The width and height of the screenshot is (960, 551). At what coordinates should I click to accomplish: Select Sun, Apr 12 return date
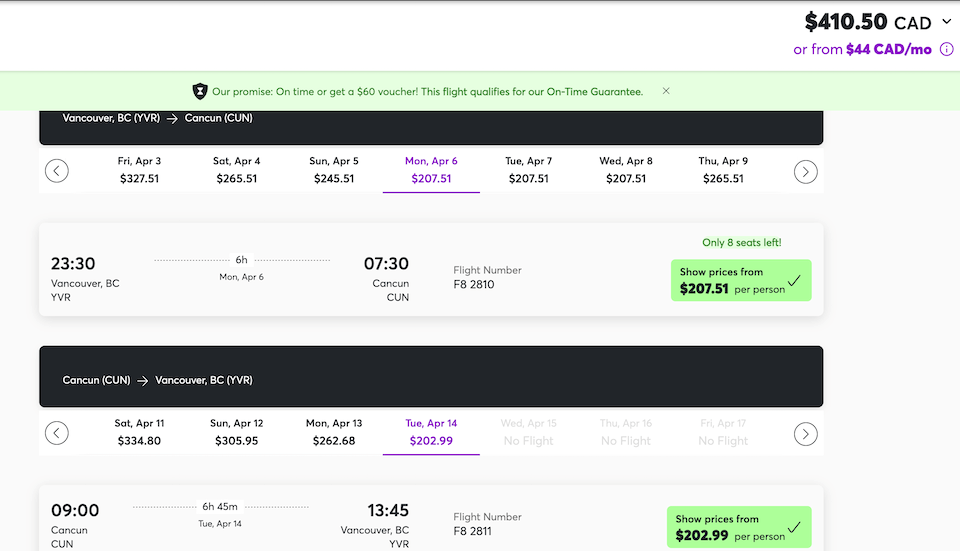pos(237,432)
